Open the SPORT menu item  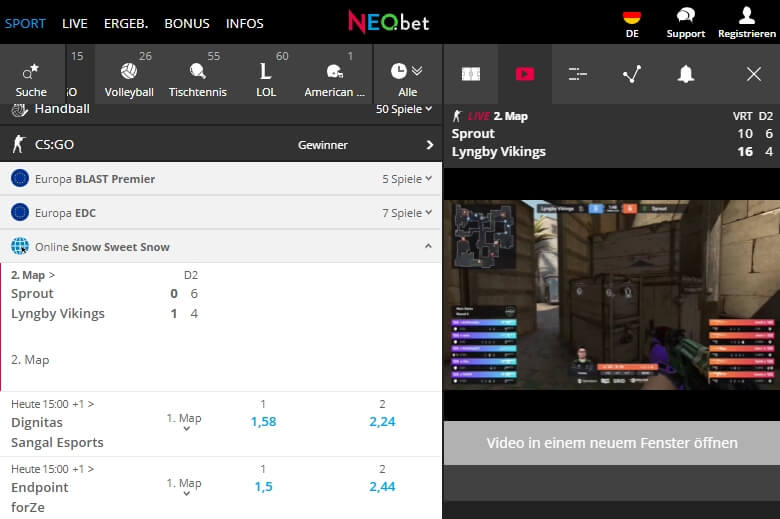[x=25, y=23]
